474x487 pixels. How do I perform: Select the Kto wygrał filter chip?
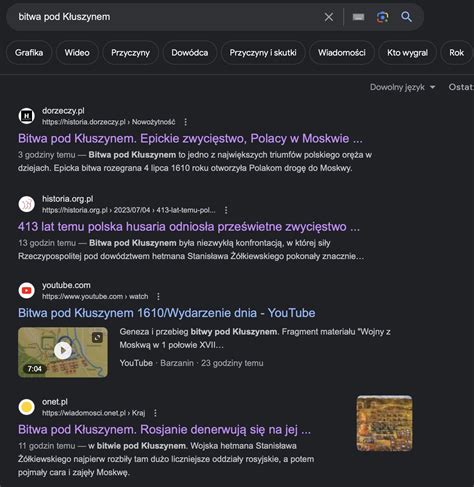pos(407,53)
